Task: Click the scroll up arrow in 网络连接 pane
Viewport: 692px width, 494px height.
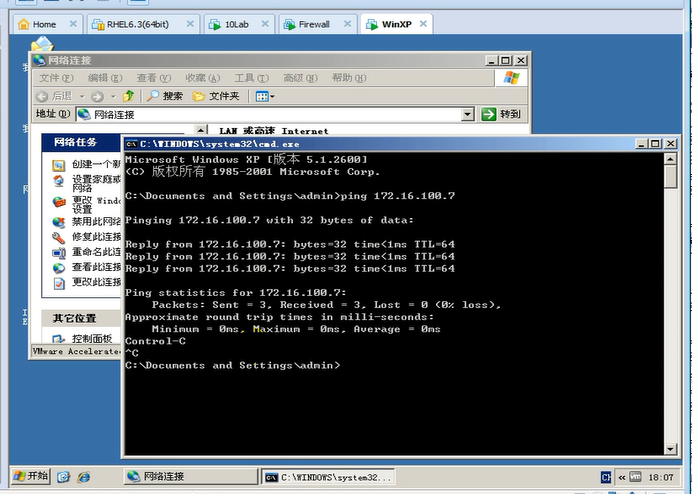Action: [x=201, y=130]
